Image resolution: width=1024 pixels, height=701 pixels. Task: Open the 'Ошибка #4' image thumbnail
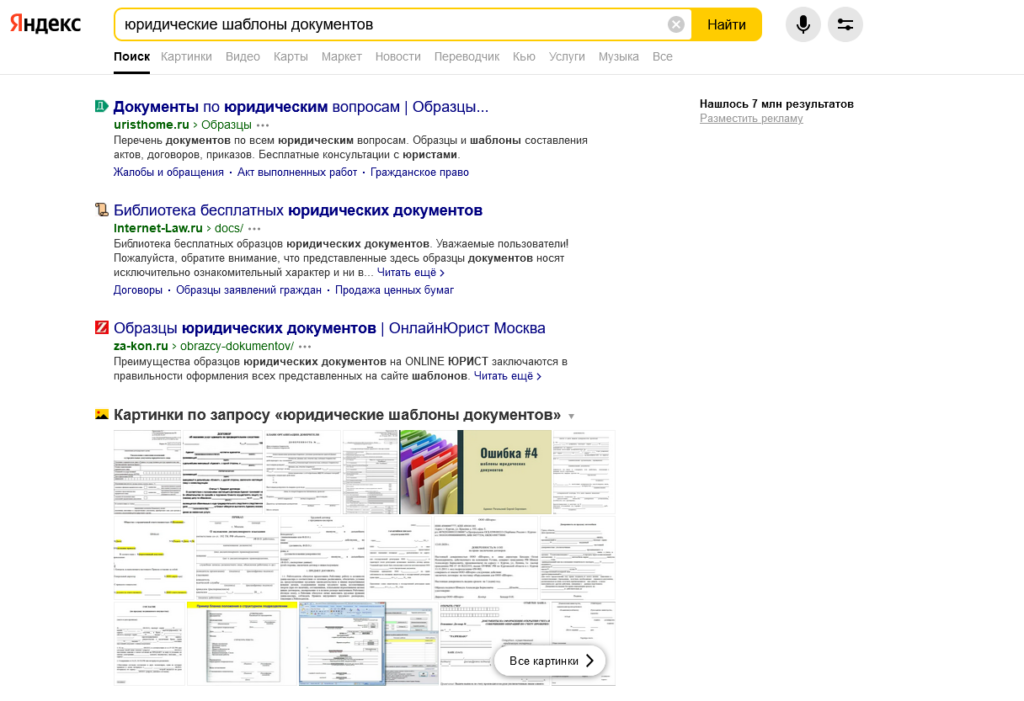507,472
